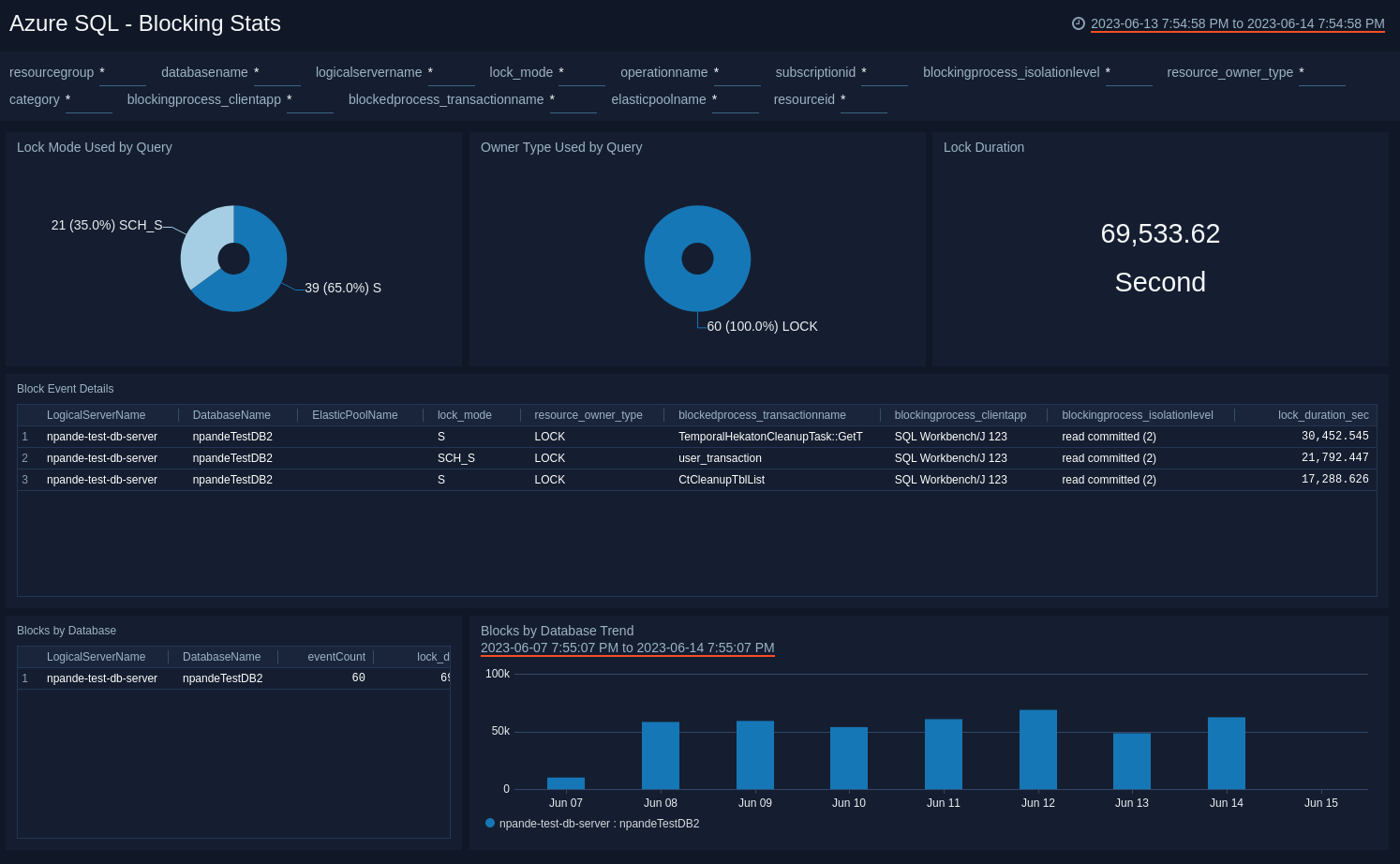Screen dimensions: 1400x864
Task: Edit the operationname filter value
Action: [737, 73]
